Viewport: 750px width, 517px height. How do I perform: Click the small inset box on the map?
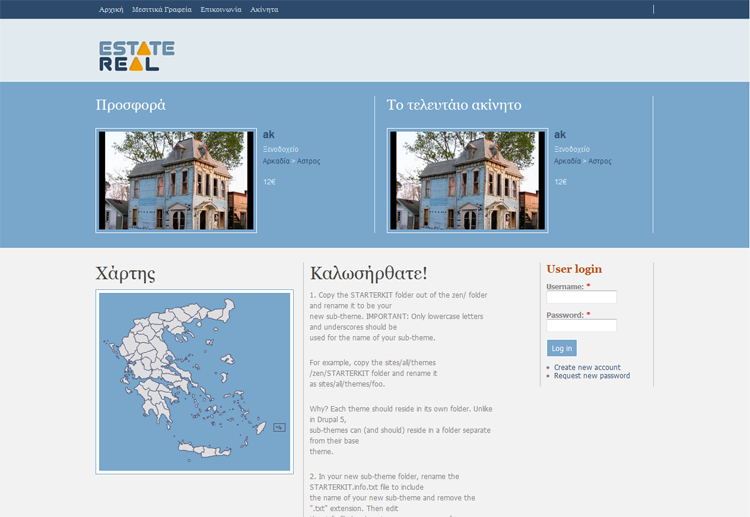click(279, 427)
